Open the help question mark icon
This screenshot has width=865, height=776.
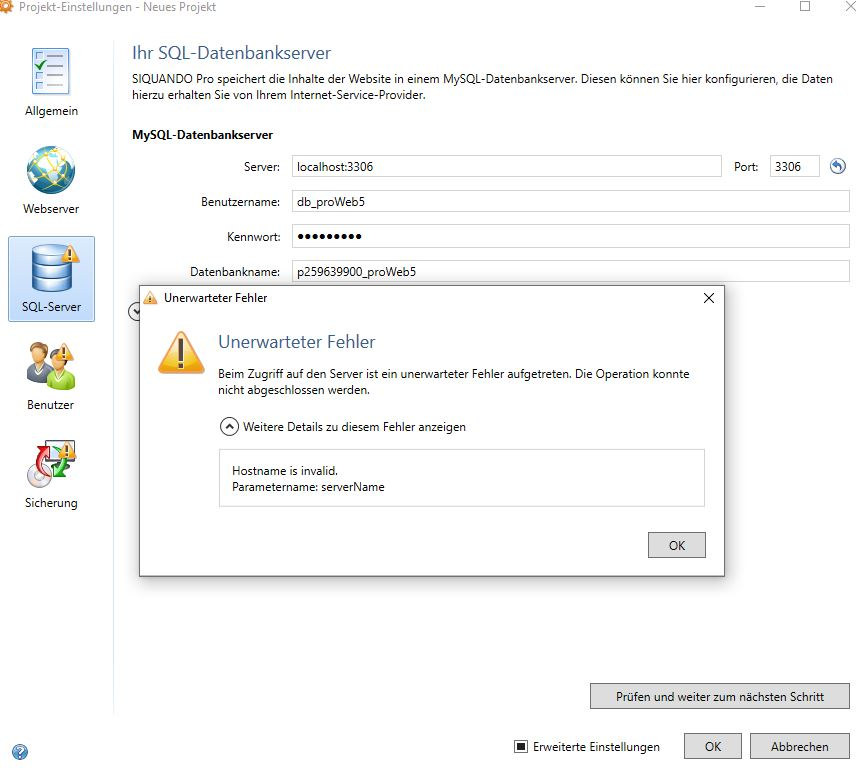(x=20, y=752)
